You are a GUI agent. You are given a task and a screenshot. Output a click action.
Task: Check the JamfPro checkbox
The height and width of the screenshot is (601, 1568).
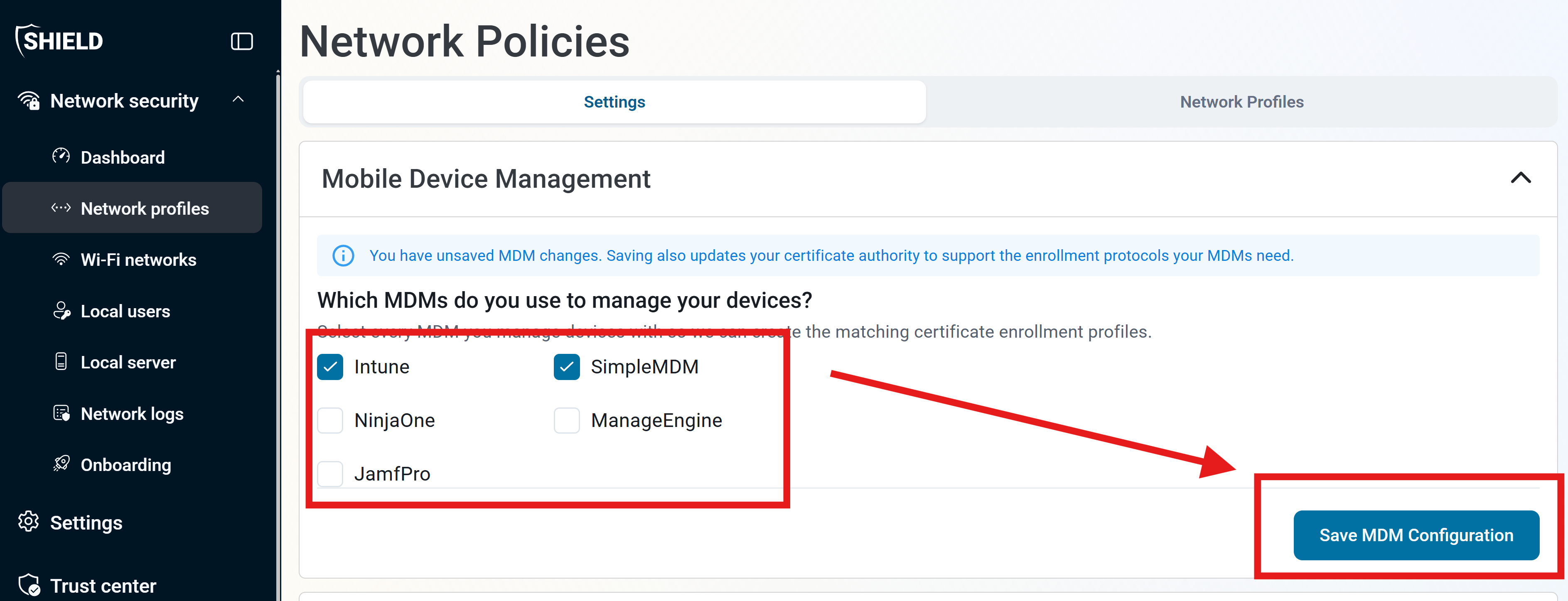pos(330,474)
